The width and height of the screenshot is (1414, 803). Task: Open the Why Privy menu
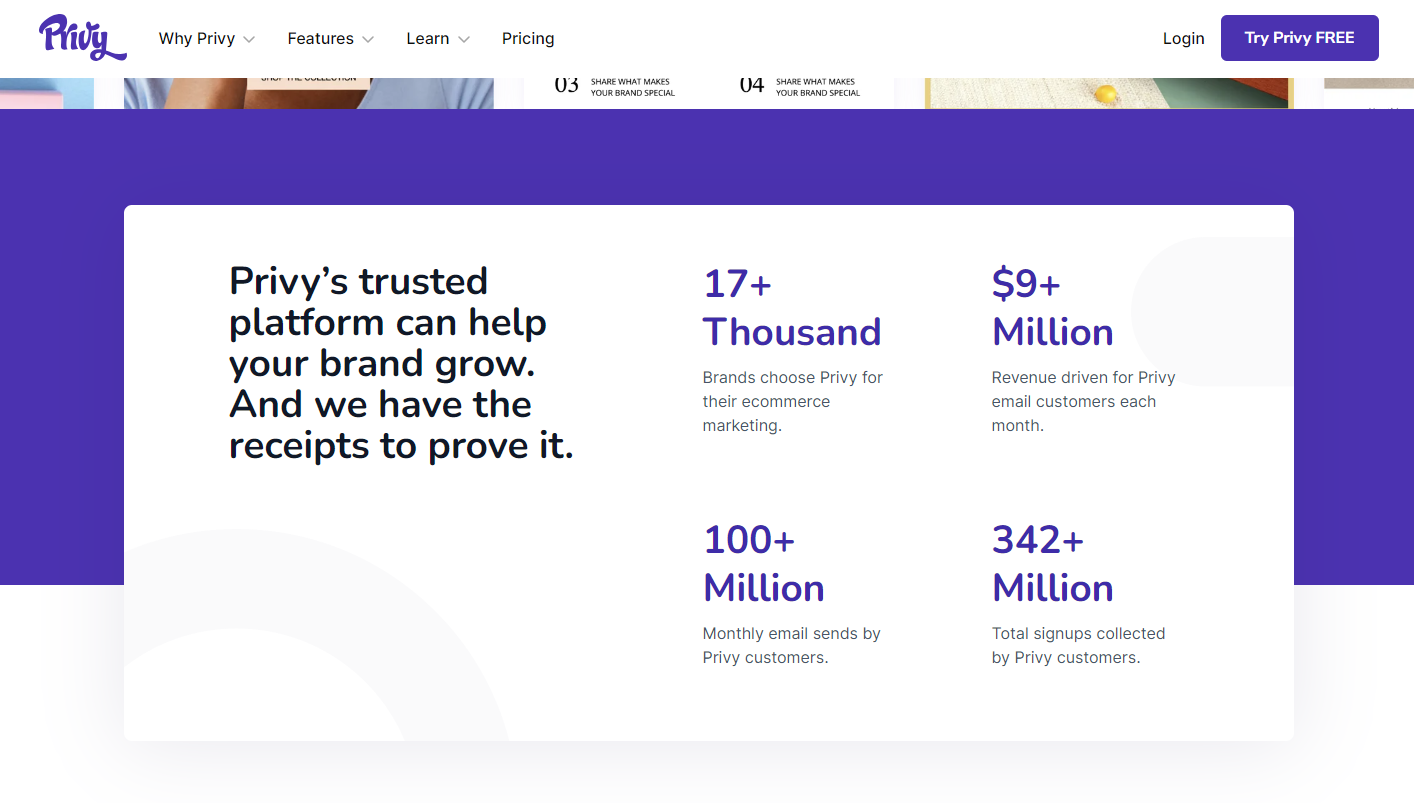[x=197, y=39]
